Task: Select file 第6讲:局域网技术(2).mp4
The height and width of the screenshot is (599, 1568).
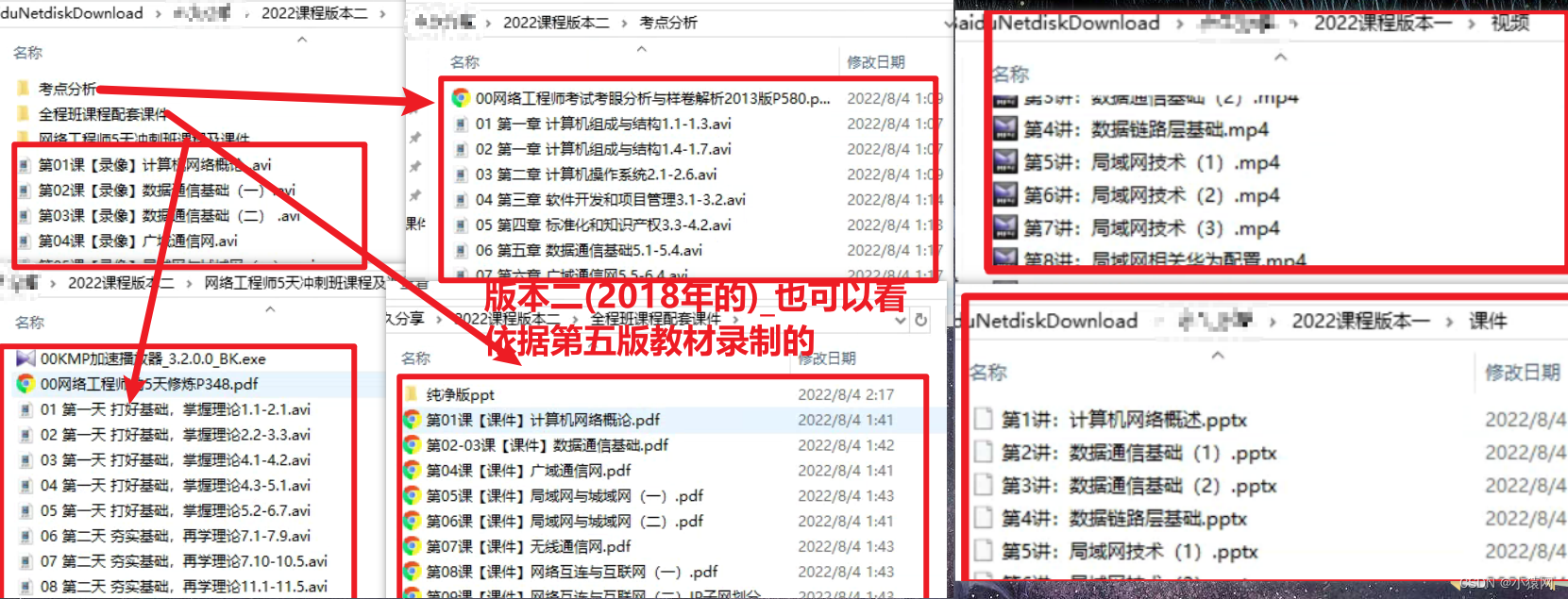Action: pyautogui.click(x=1152, y=195)
